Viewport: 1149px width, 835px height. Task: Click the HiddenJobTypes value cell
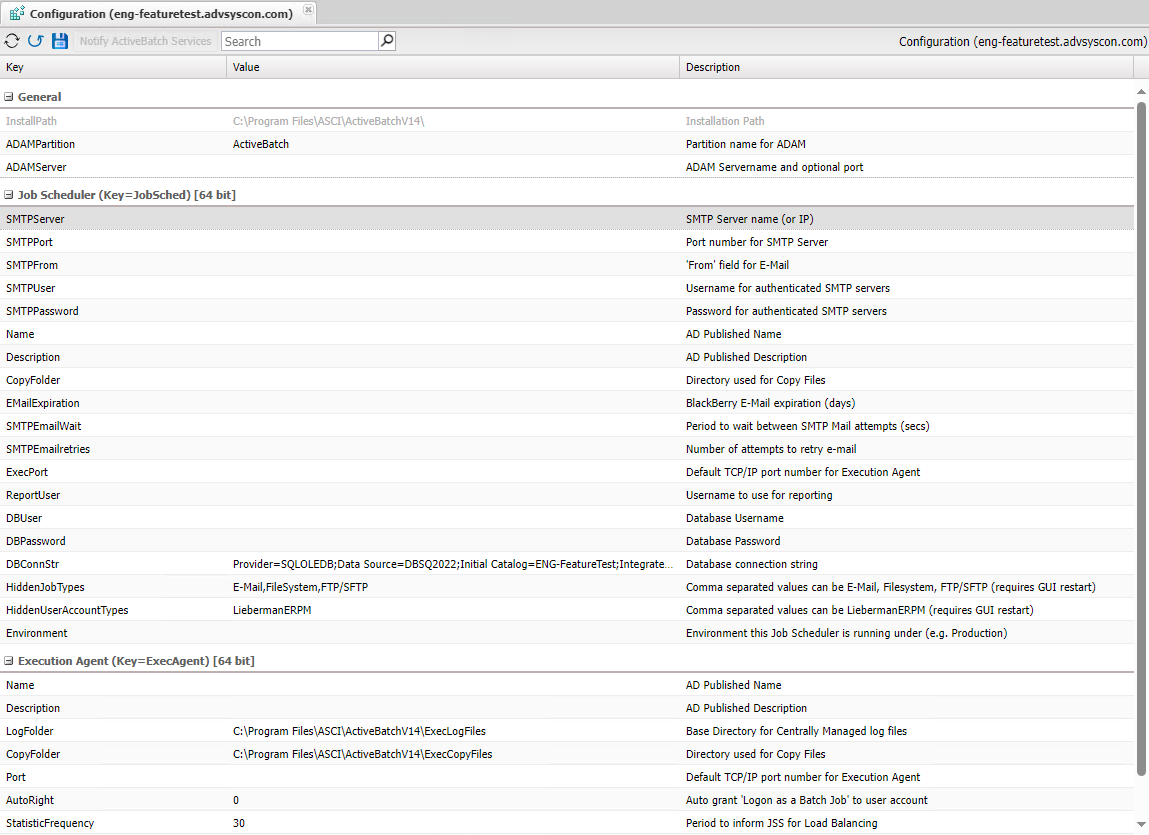[x=452, y=588]
